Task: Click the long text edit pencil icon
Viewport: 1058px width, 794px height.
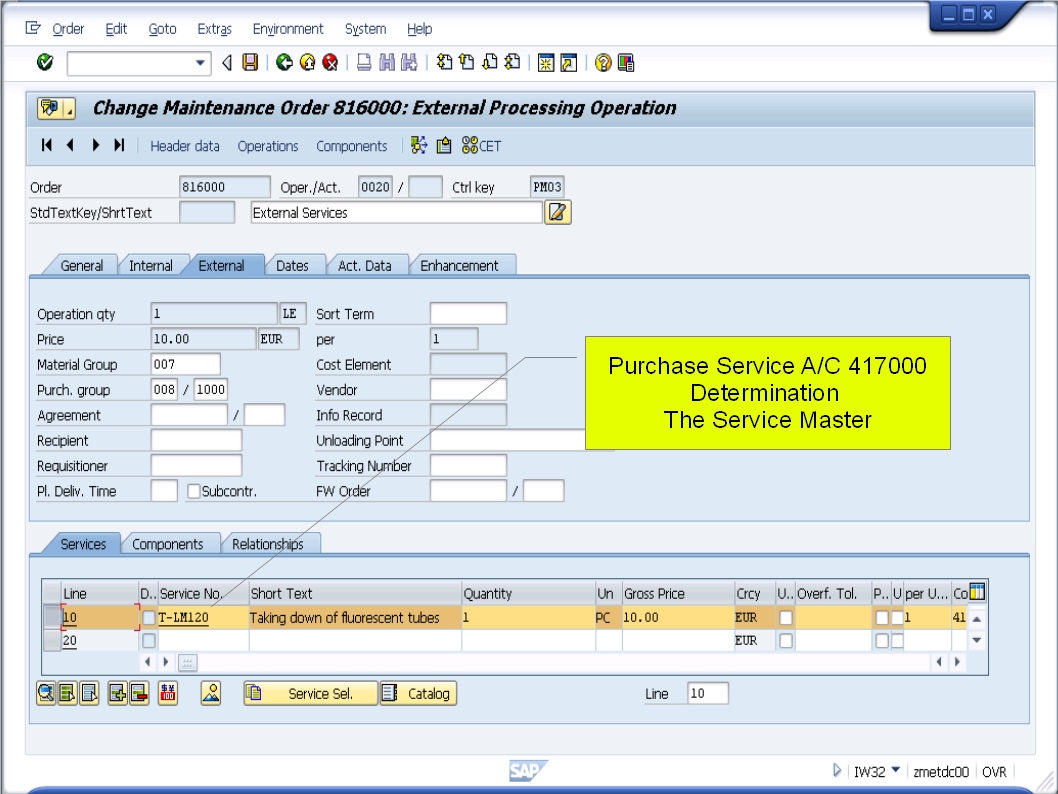Action: click(x=558, y=212)
